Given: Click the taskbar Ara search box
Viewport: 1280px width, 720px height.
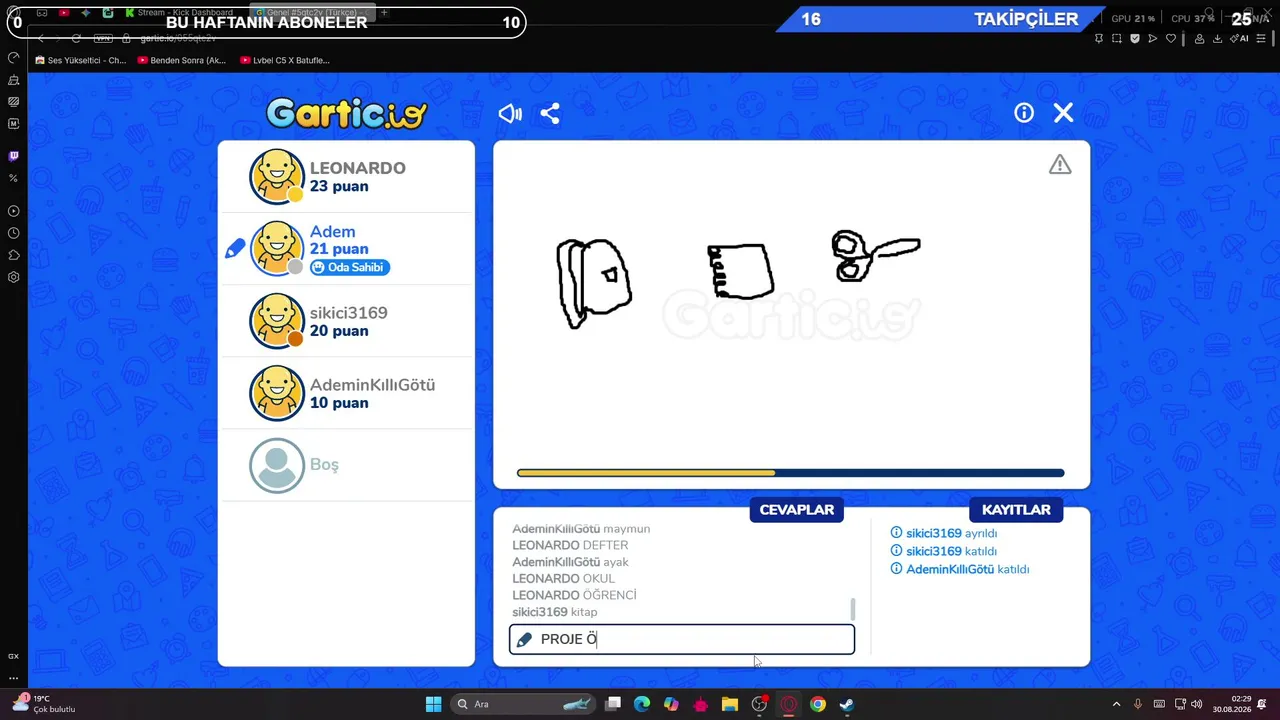Looking at the screenshot, I should (524, 704).
